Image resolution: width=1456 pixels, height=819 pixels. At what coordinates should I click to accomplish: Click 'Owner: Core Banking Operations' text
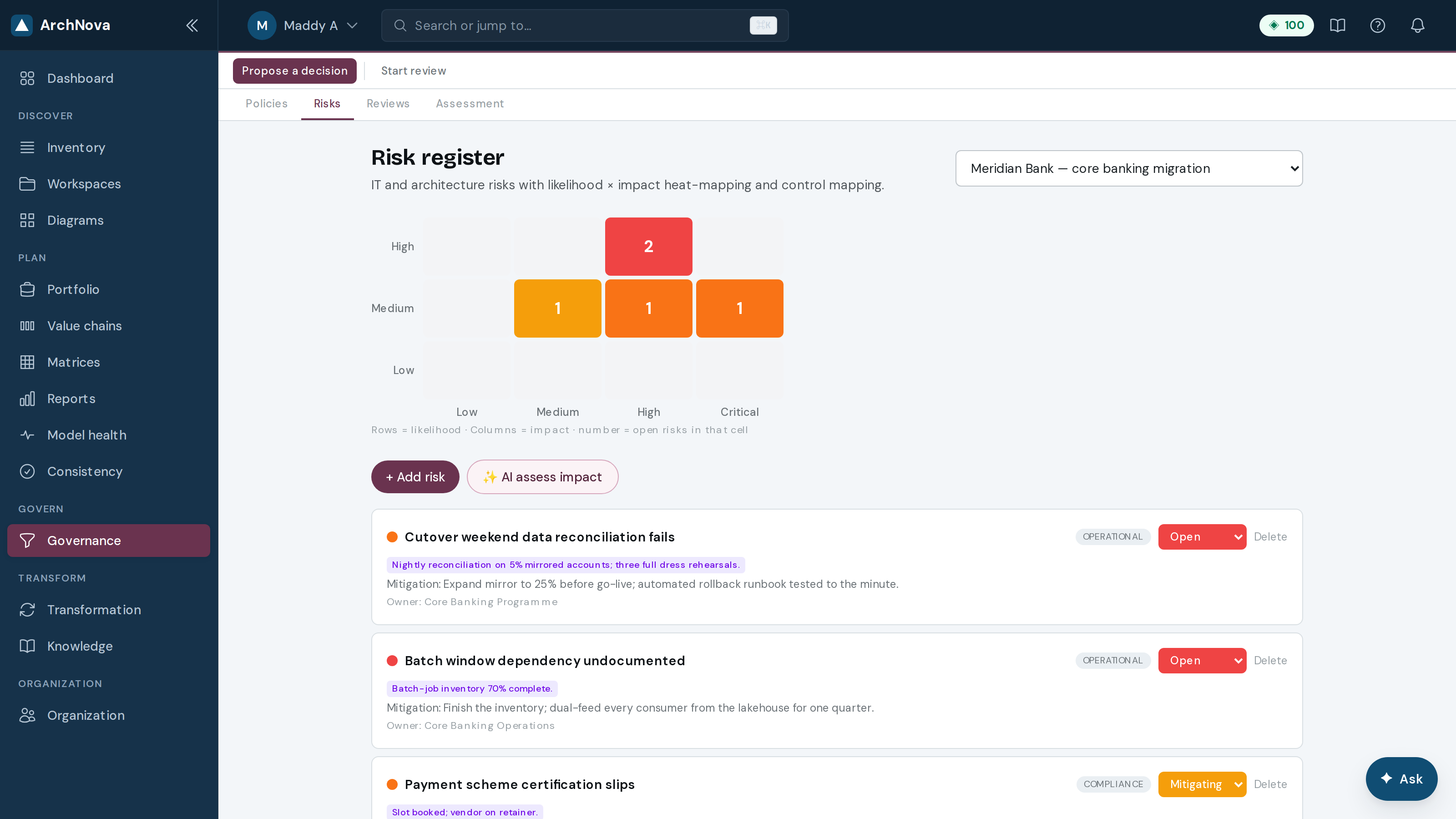point(470,726)
